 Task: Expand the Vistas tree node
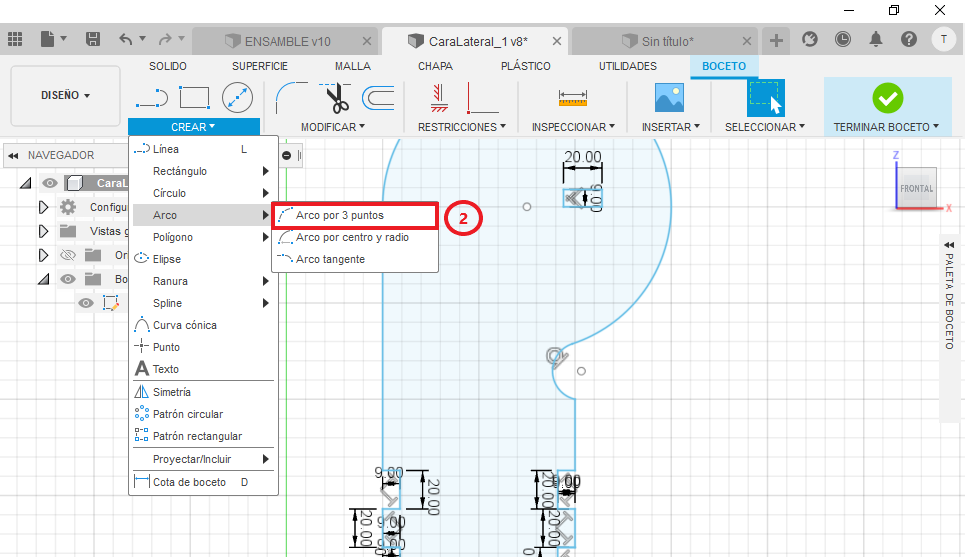pyautogui.click(x=43, y=231)
